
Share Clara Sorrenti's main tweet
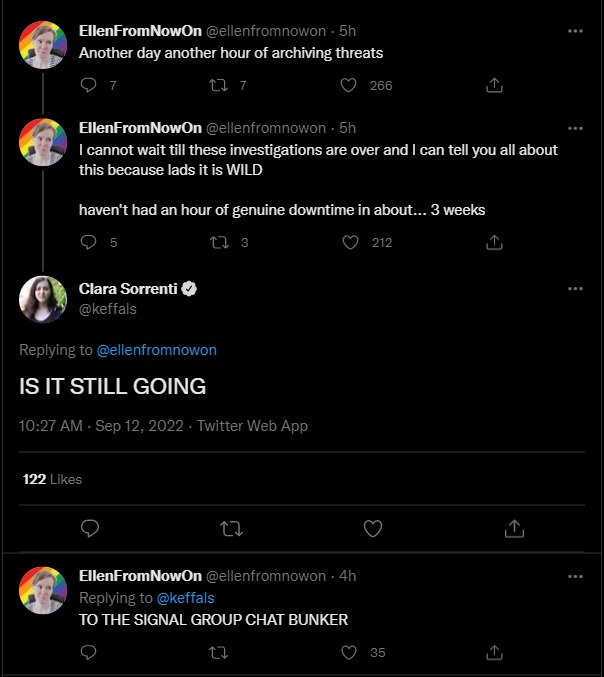(x=514, y=527)
